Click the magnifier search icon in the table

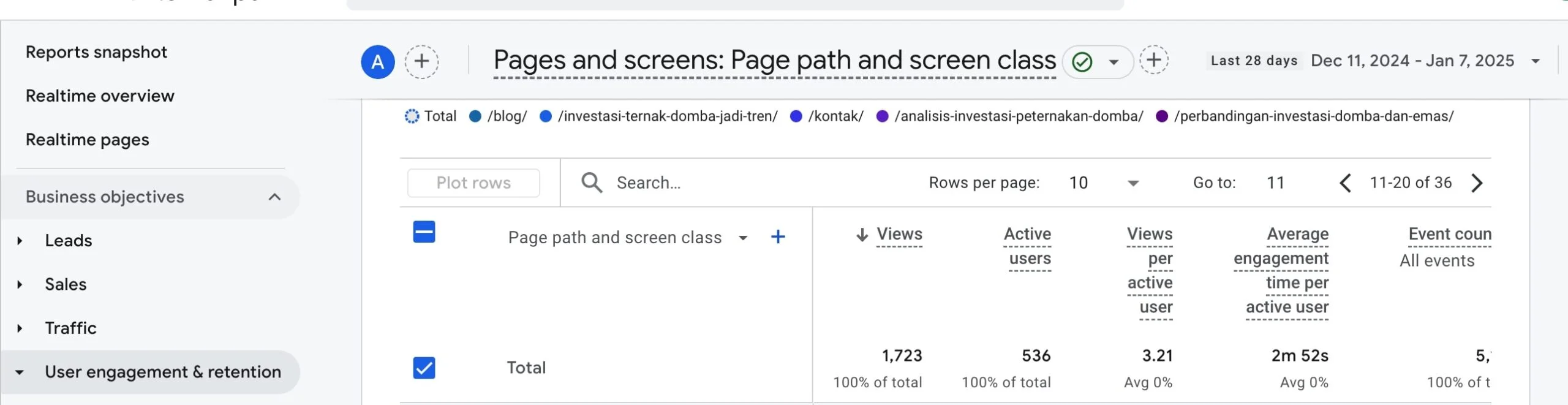pyautogui.click(x=592, y=183)
